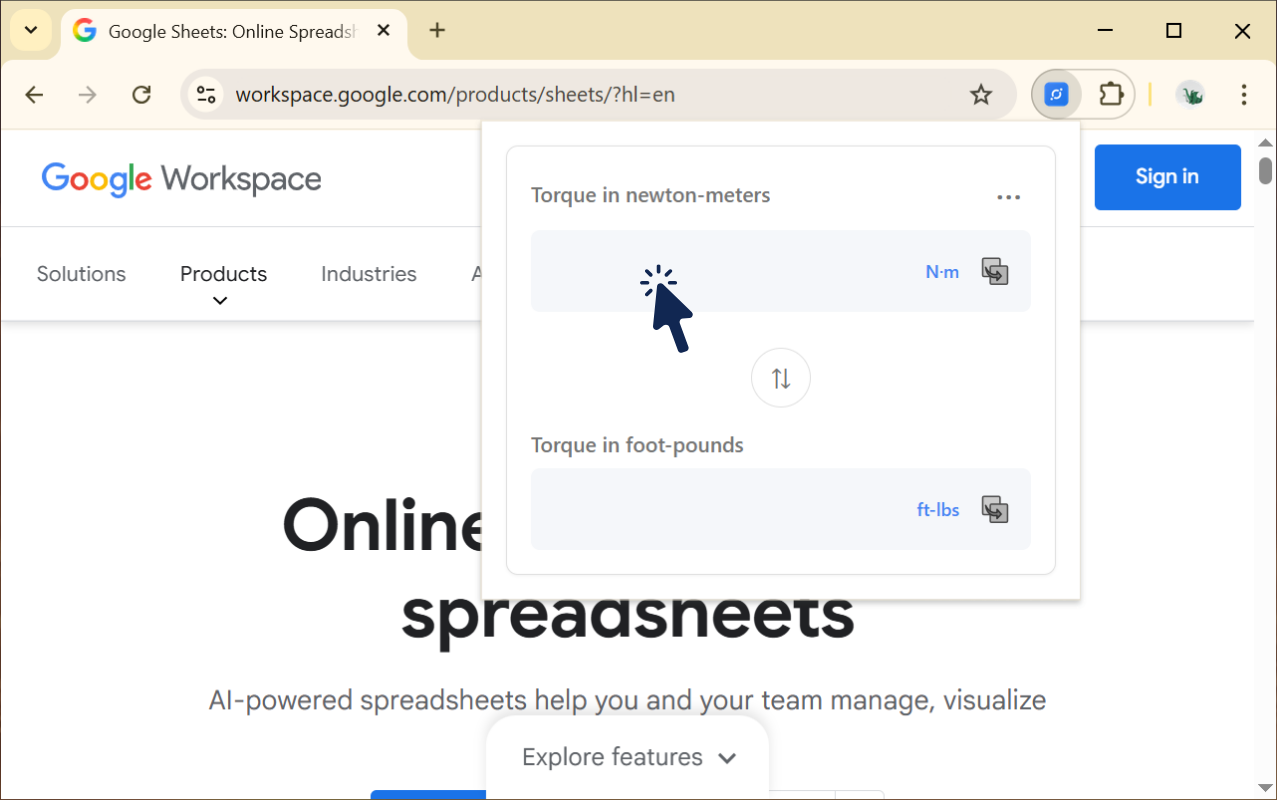1280x800 pixels.
Task: Open the Products menu
Action: (x=223, y=274)
